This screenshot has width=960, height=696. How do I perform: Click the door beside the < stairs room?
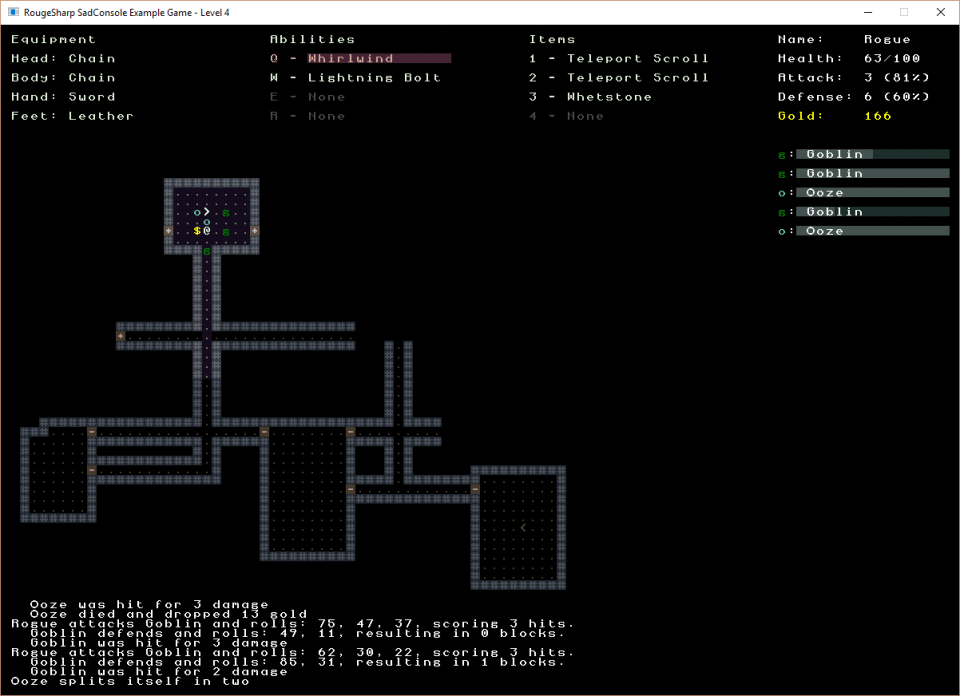tap(475, 489)
